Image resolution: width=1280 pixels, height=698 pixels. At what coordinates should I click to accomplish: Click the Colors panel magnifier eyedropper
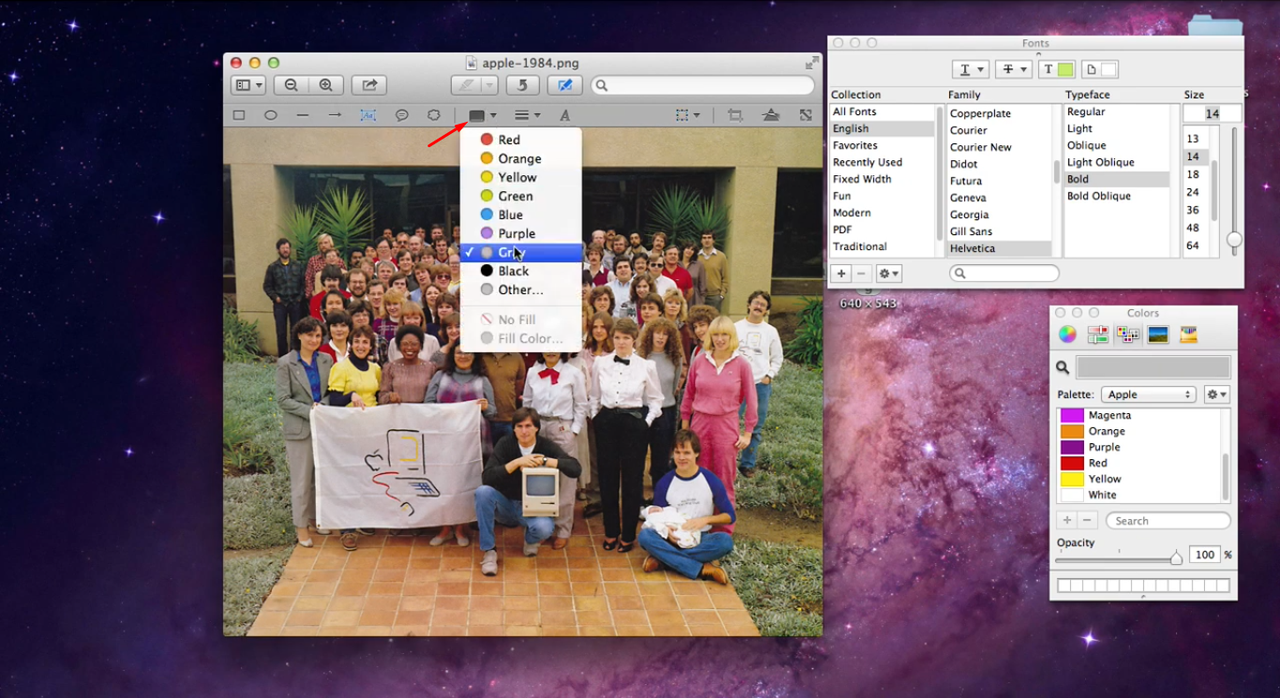pyautogui.click(x=1063, y=368)
